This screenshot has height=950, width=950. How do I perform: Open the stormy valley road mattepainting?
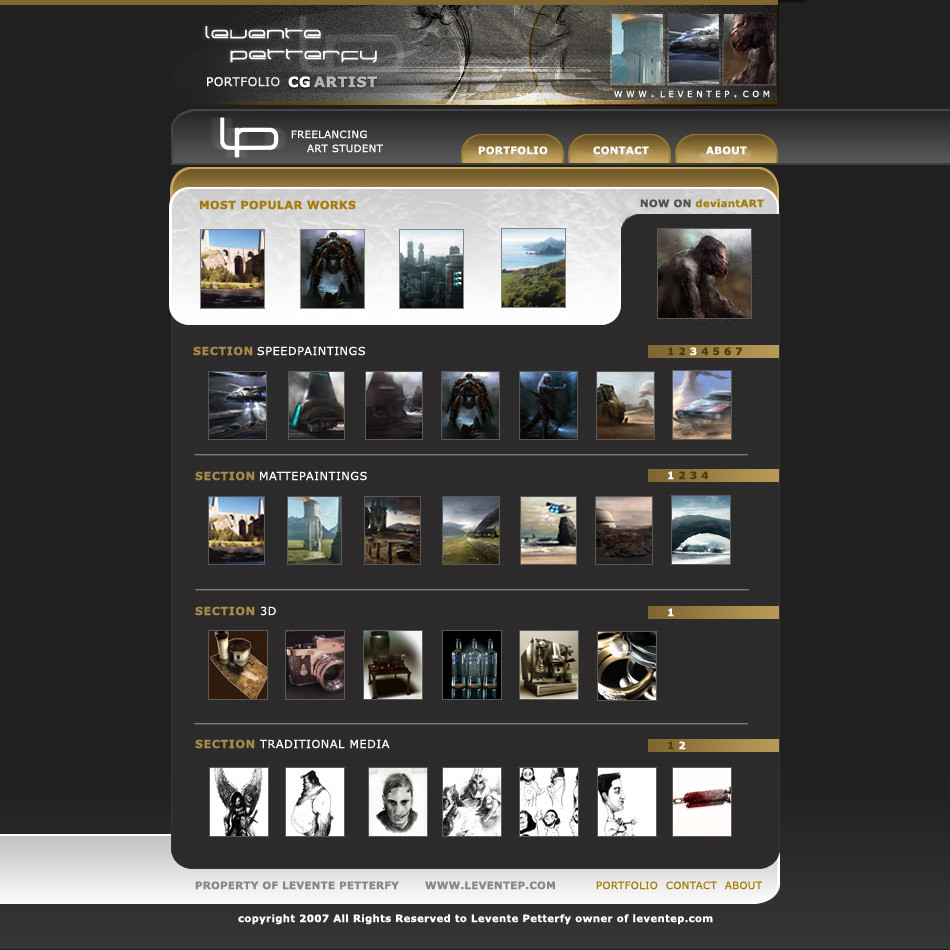tap(471, 530)
